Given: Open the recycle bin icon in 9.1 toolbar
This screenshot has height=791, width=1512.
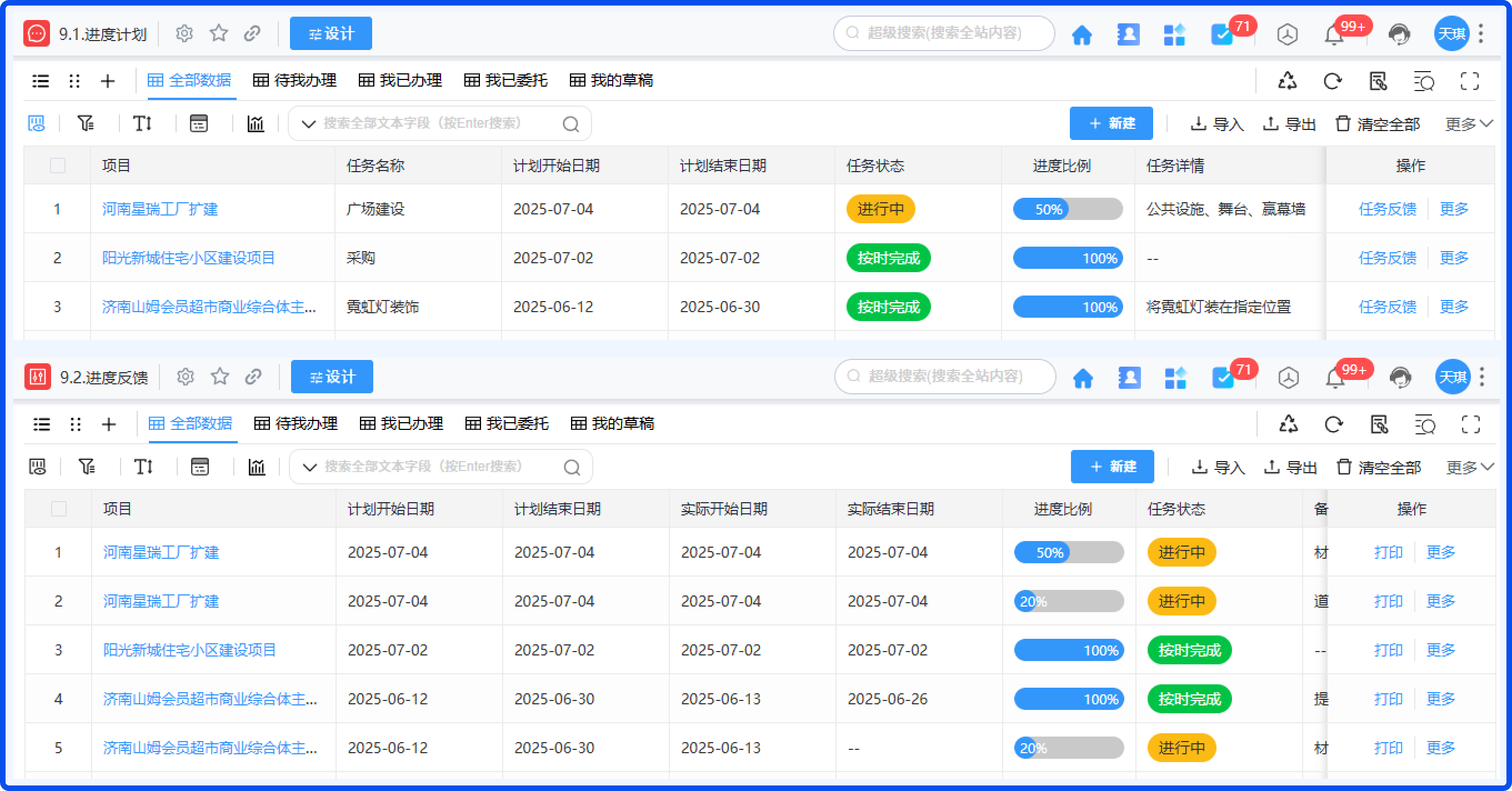Looking at the screenshot, I should pos(1288,81).
